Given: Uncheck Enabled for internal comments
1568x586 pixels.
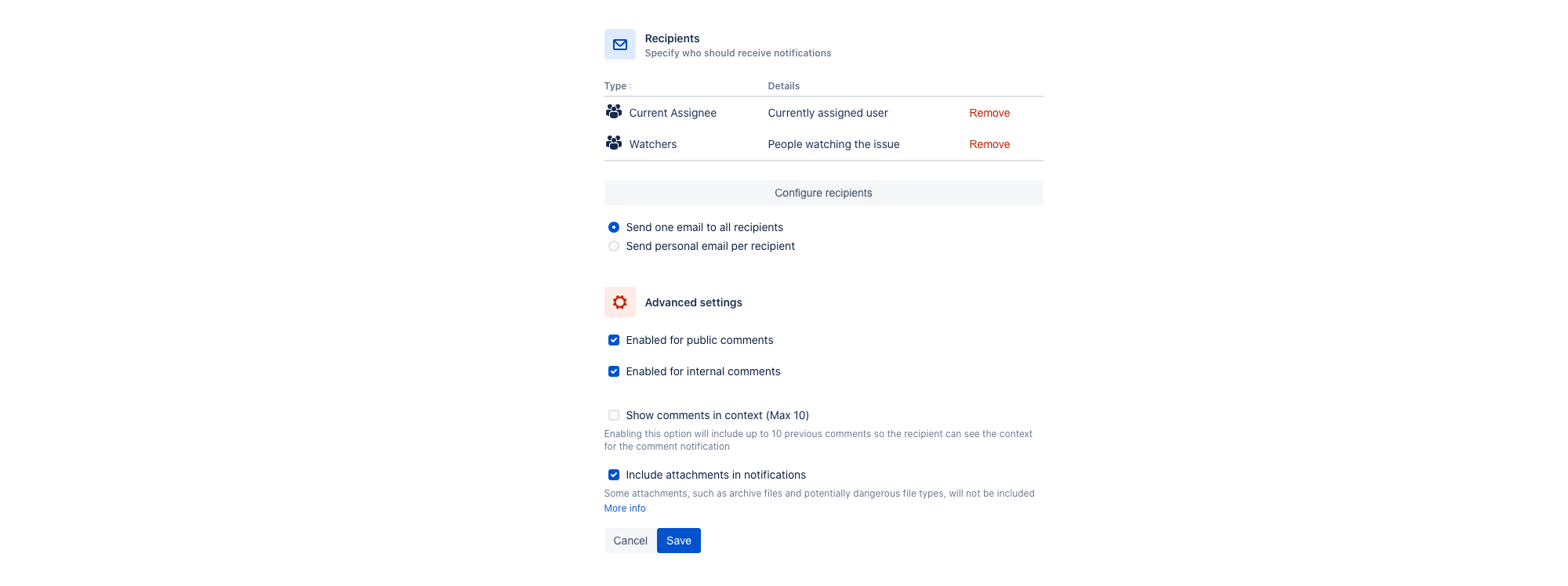Looking at the screenshot, I should [x=614, y=371].
